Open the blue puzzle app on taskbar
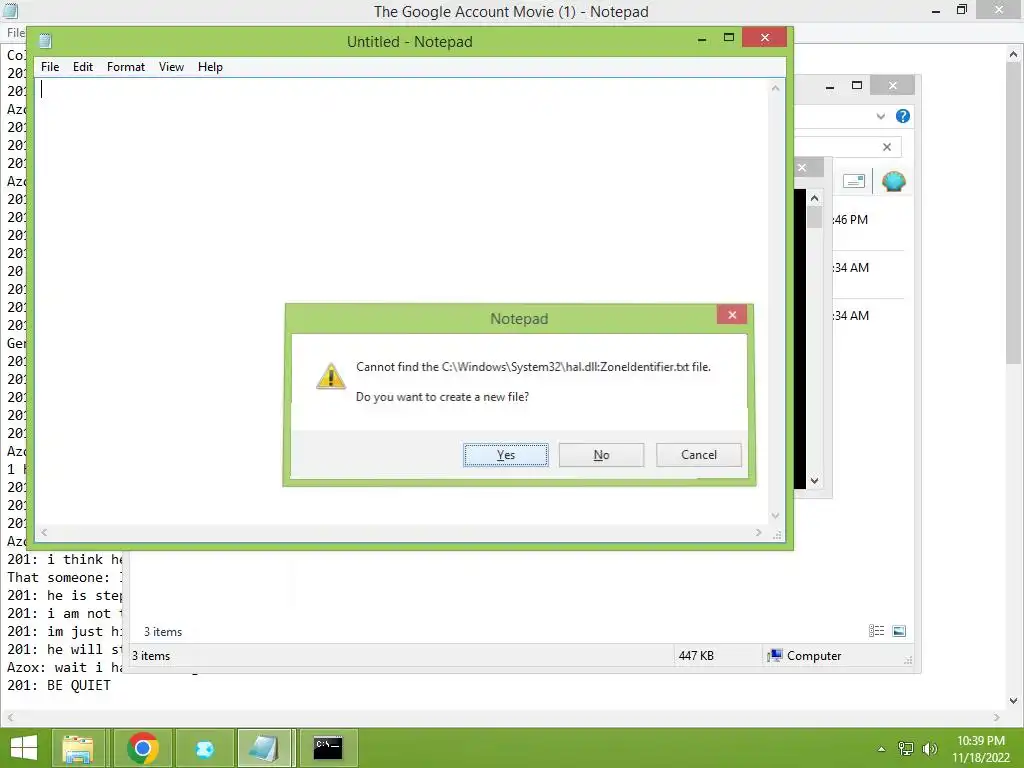This screenshot has height=768, width=1024. 204,748
